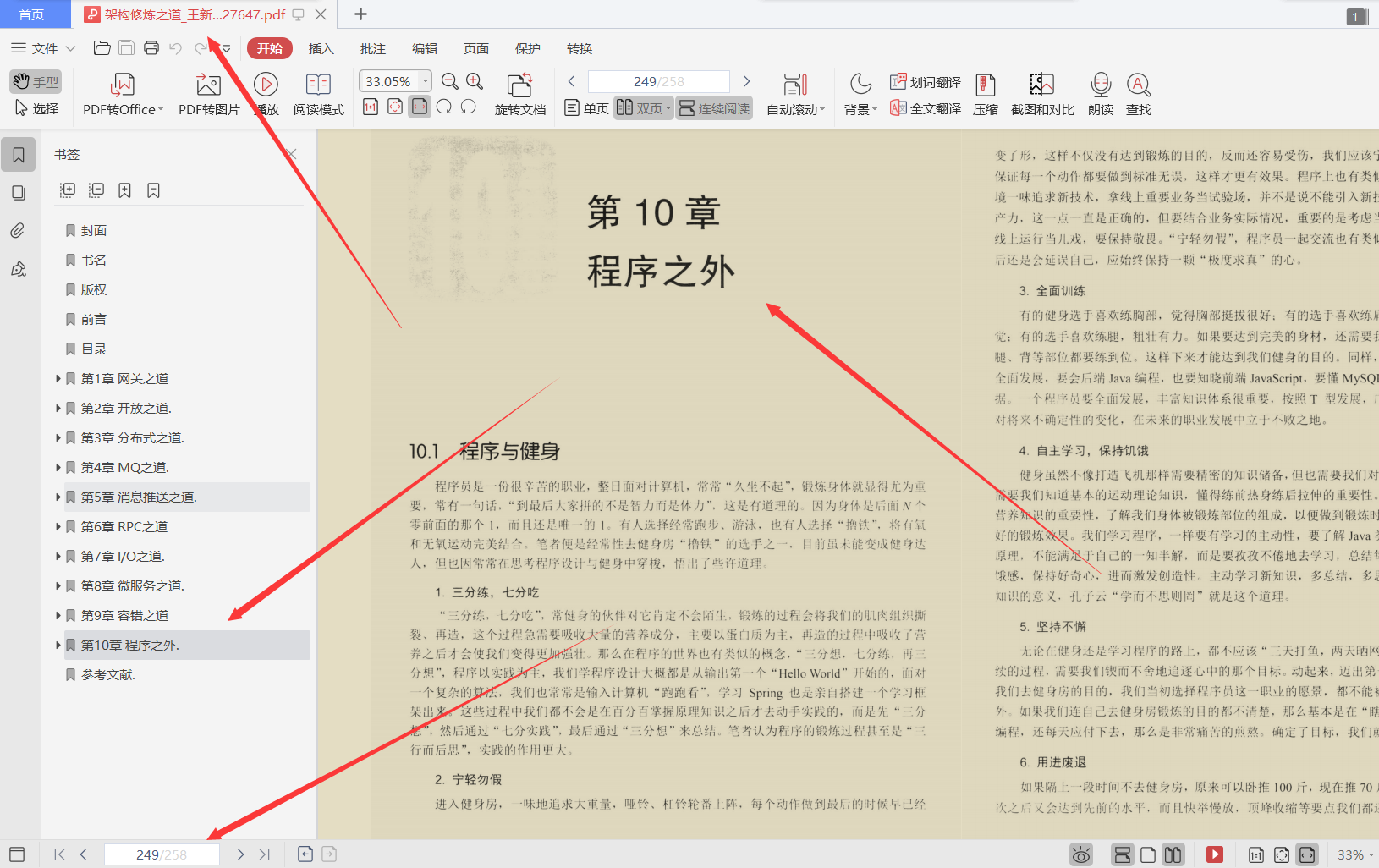Switch to the 保护 ribbon tab
1379x868 pixels.
pos(527,48)
